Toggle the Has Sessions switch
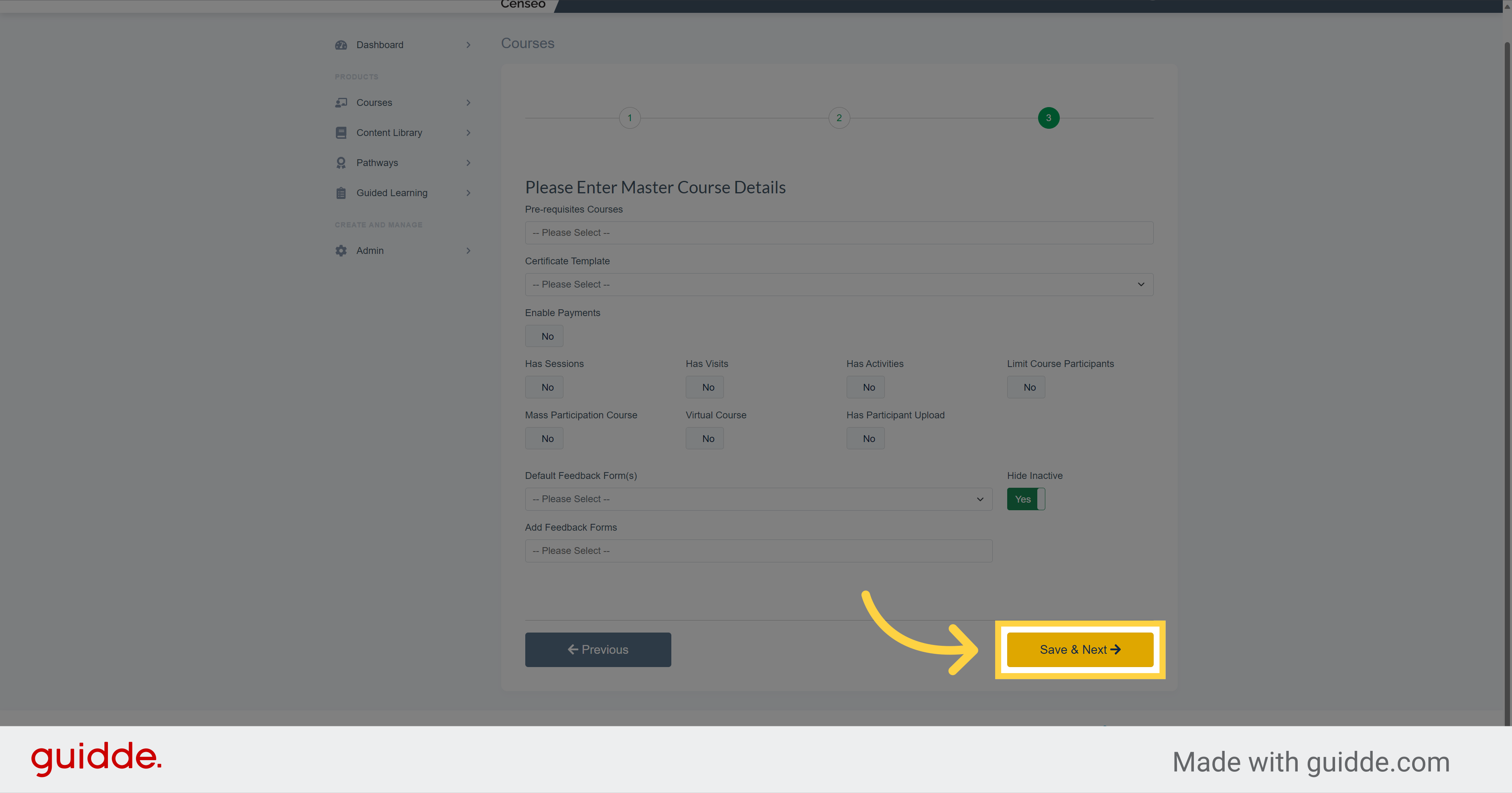Viewport: 1512px width, 793px height. pyautogui.click(x=544, y=387)
